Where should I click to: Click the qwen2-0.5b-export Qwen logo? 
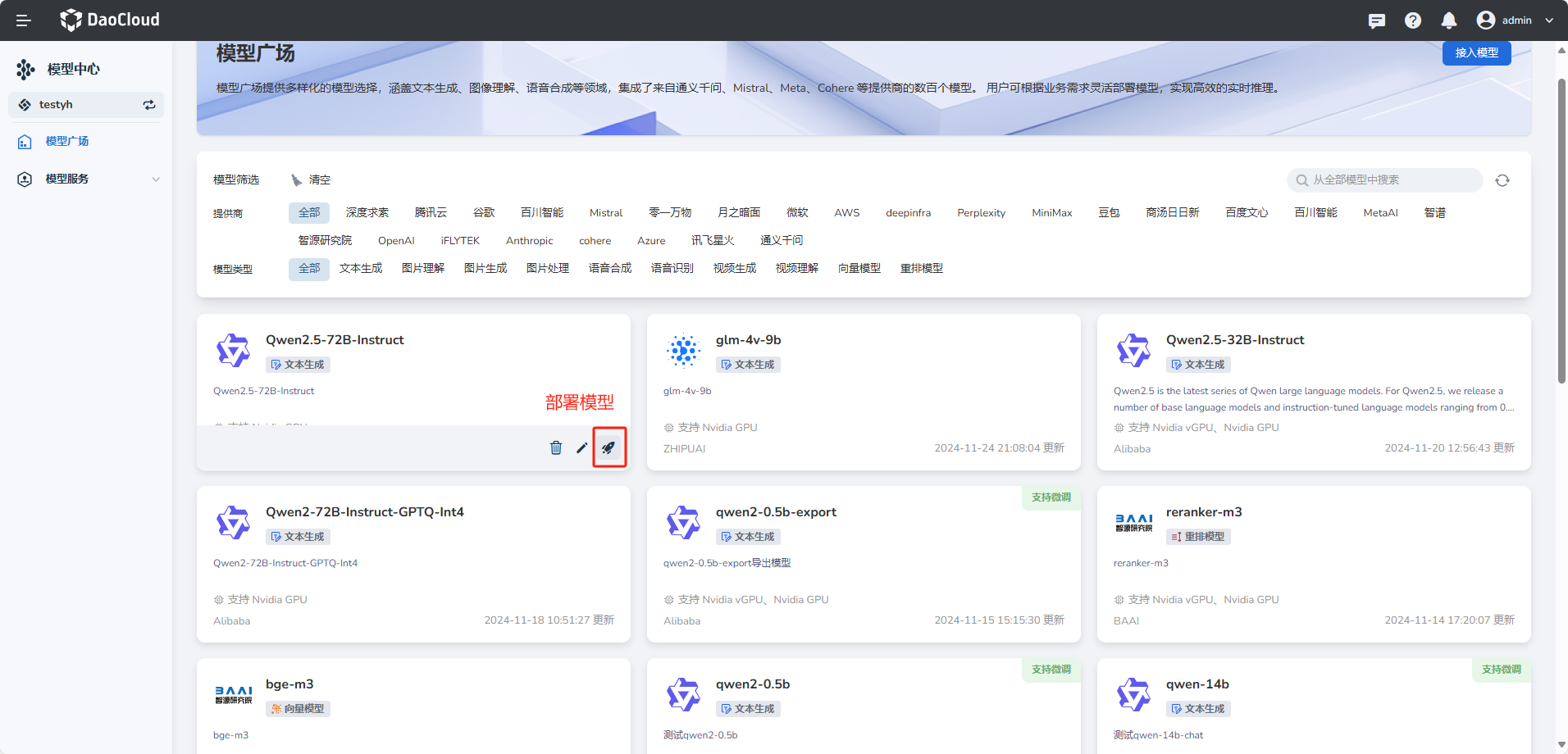click(683, 523)
